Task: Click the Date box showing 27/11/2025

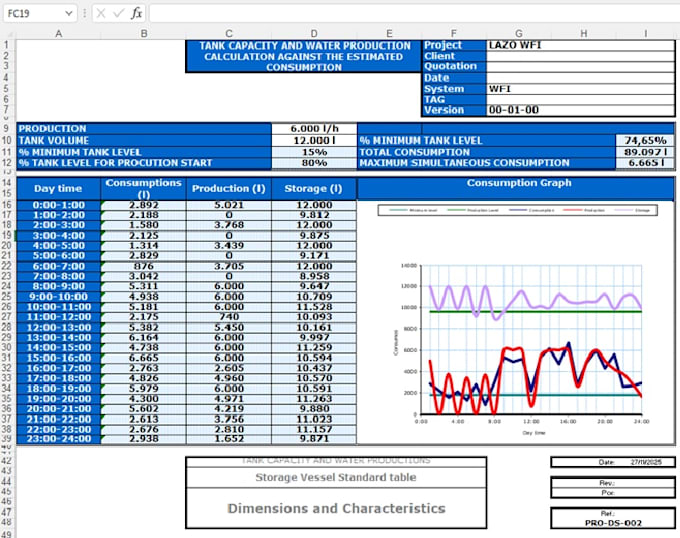Action: (x=613, y=462)
